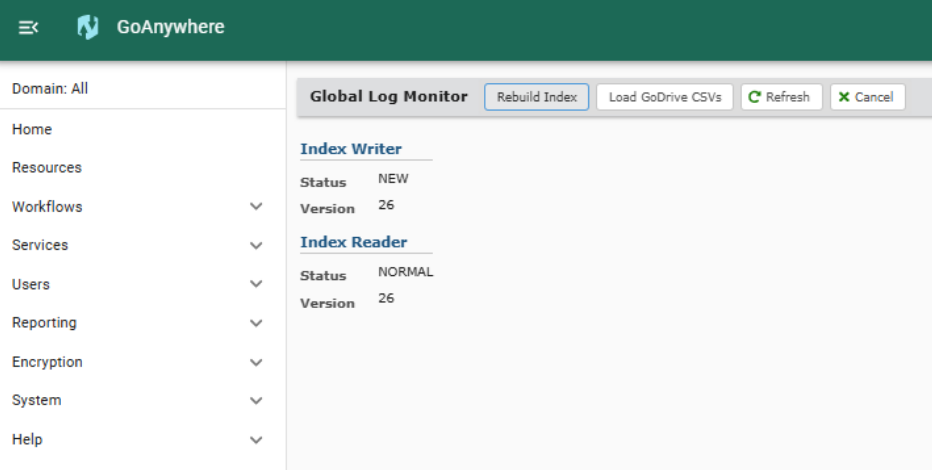Click the Index Writer Status label
932x470 pixels.
tap(323, 182)
